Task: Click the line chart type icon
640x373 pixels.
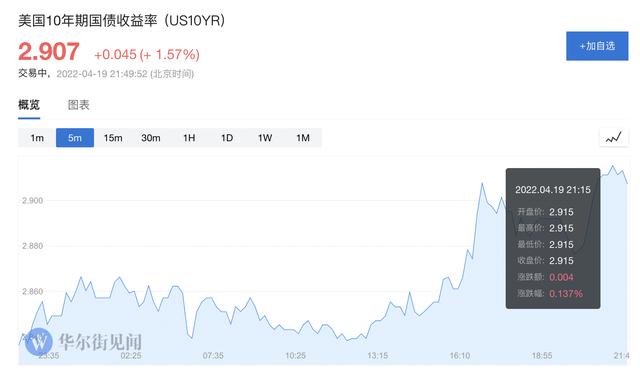Action: coord(613,138)
